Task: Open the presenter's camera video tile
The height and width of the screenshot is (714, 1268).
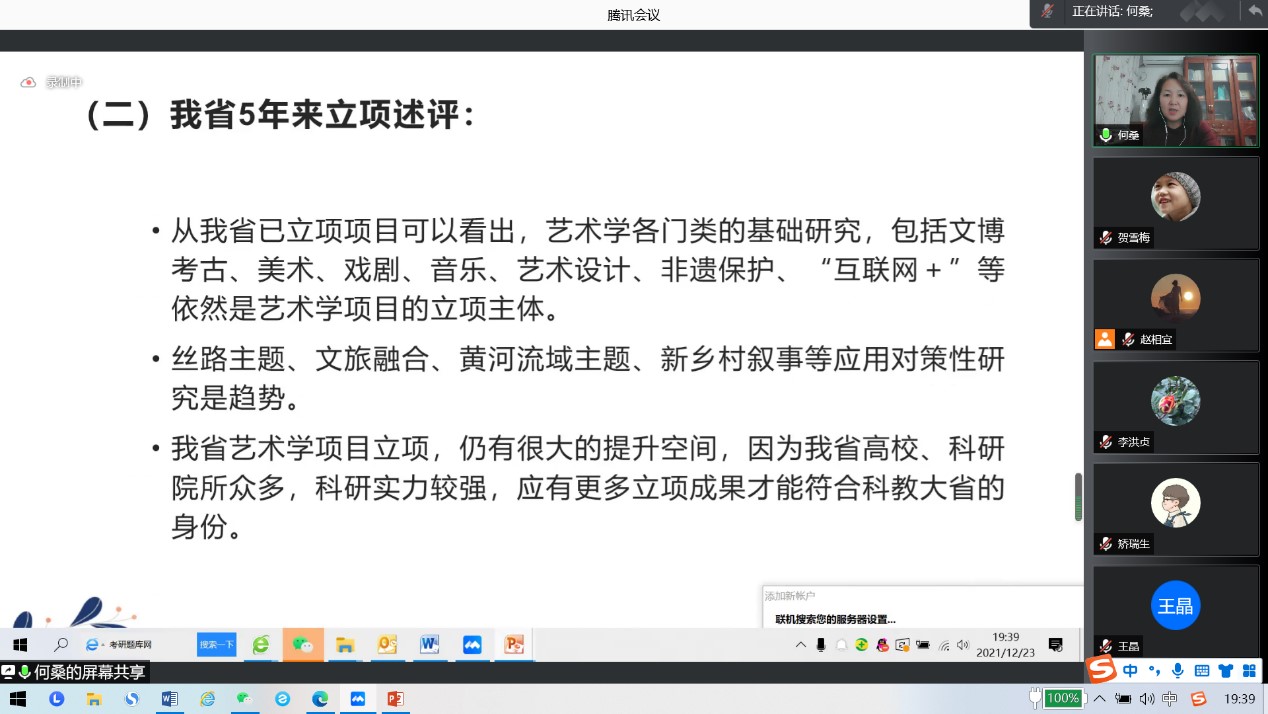Action: [x=1175, y=101]
